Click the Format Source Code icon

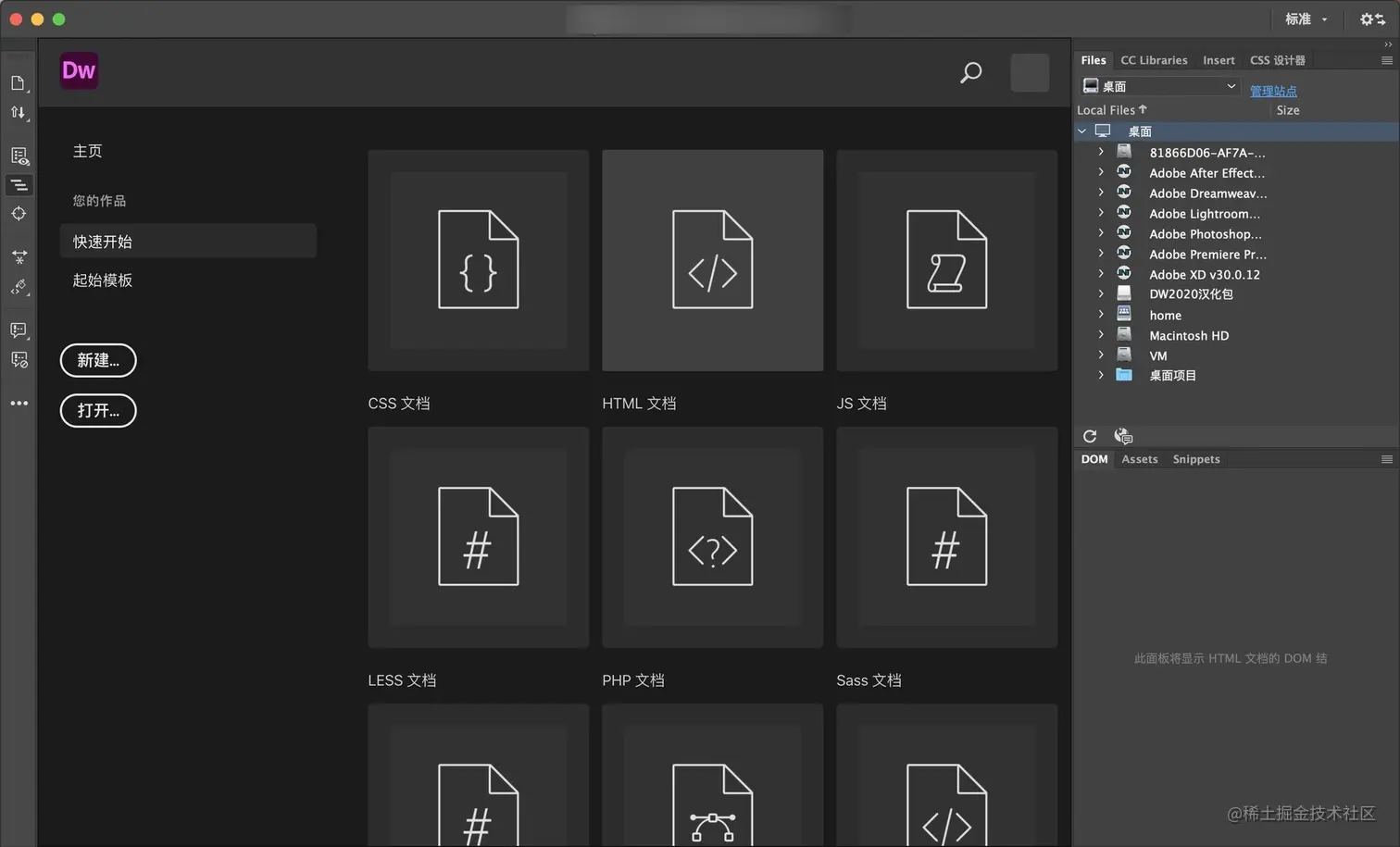coord(19,287)
